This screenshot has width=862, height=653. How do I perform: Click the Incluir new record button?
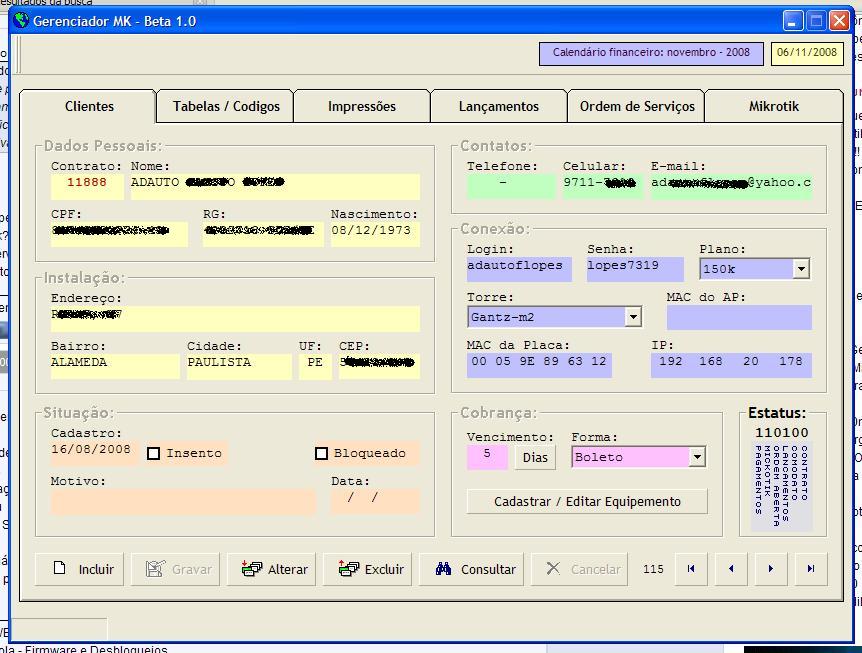[x=83, y=569]
